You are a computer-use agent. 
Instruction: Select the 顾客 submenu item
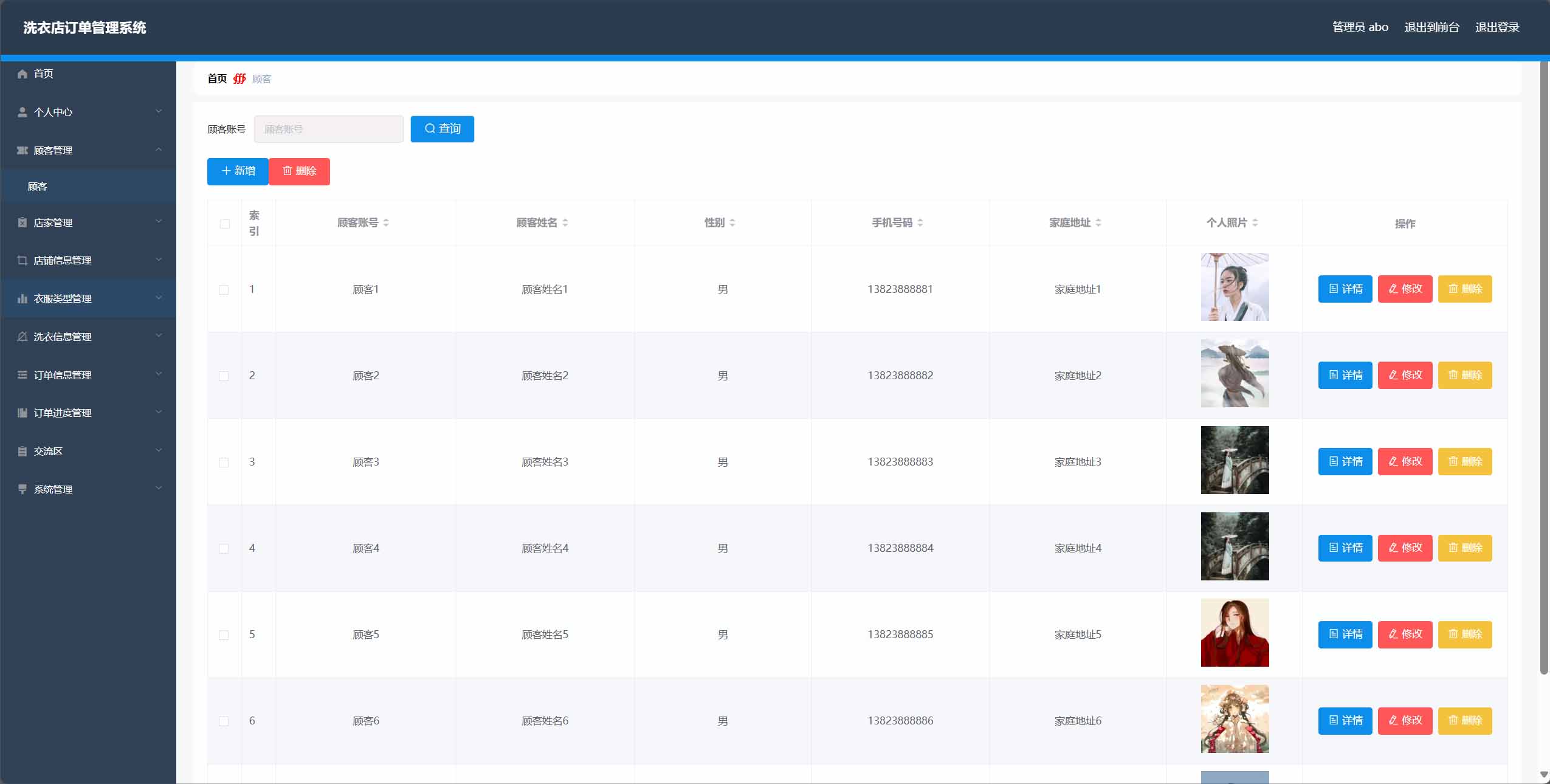(x=88, y=187)
